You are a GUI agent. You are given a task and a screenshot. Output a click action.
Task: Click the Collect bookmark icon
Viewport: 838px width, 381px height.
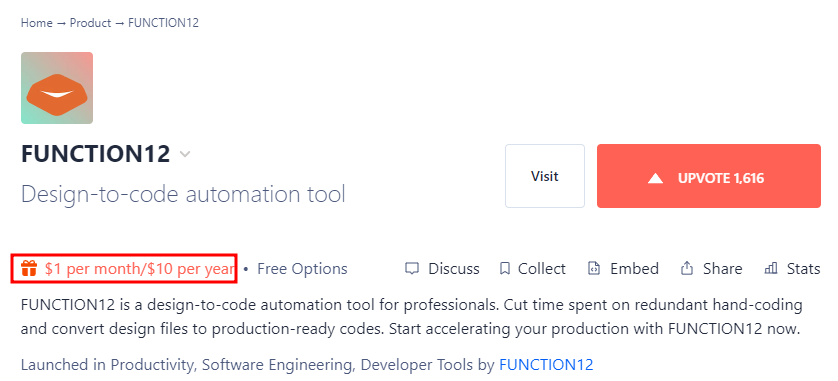[x=505, y=269]
